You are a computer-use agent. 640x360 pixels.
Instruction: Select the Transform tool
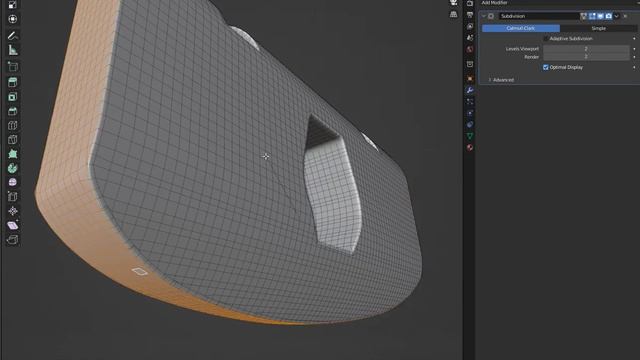(13, 19)
